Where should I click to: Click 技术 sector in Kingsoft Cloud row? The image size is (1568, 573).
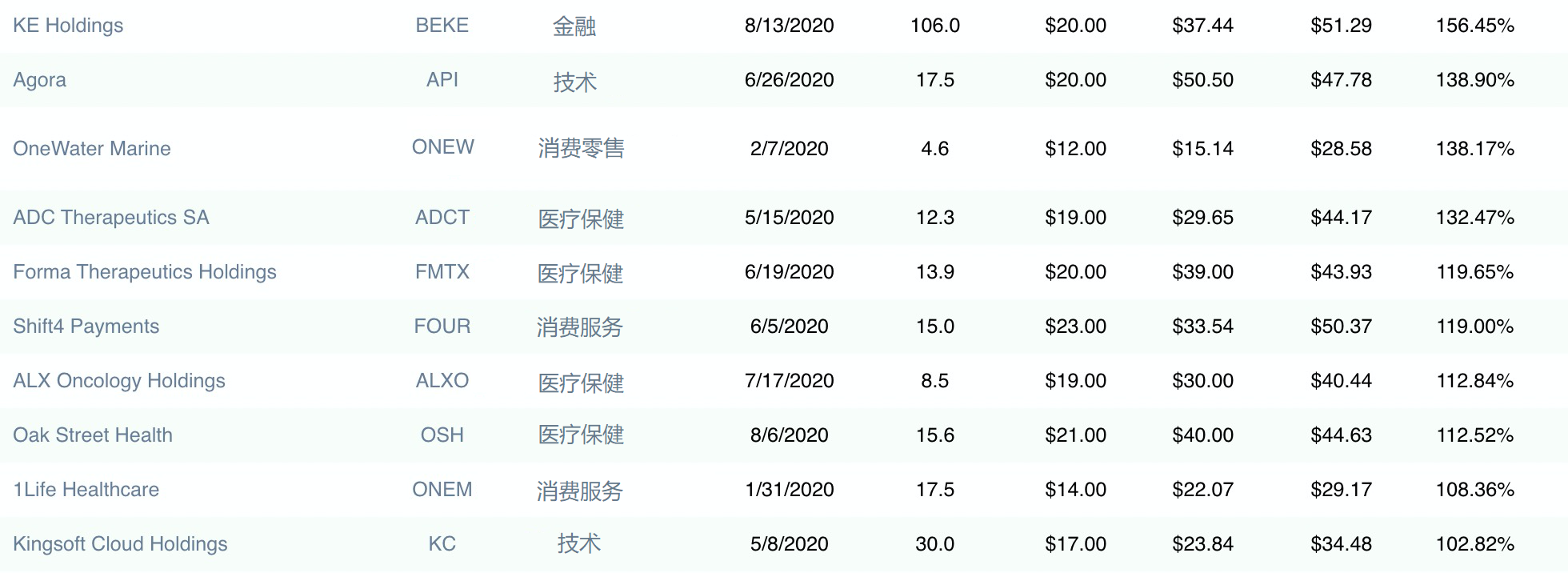579,543
